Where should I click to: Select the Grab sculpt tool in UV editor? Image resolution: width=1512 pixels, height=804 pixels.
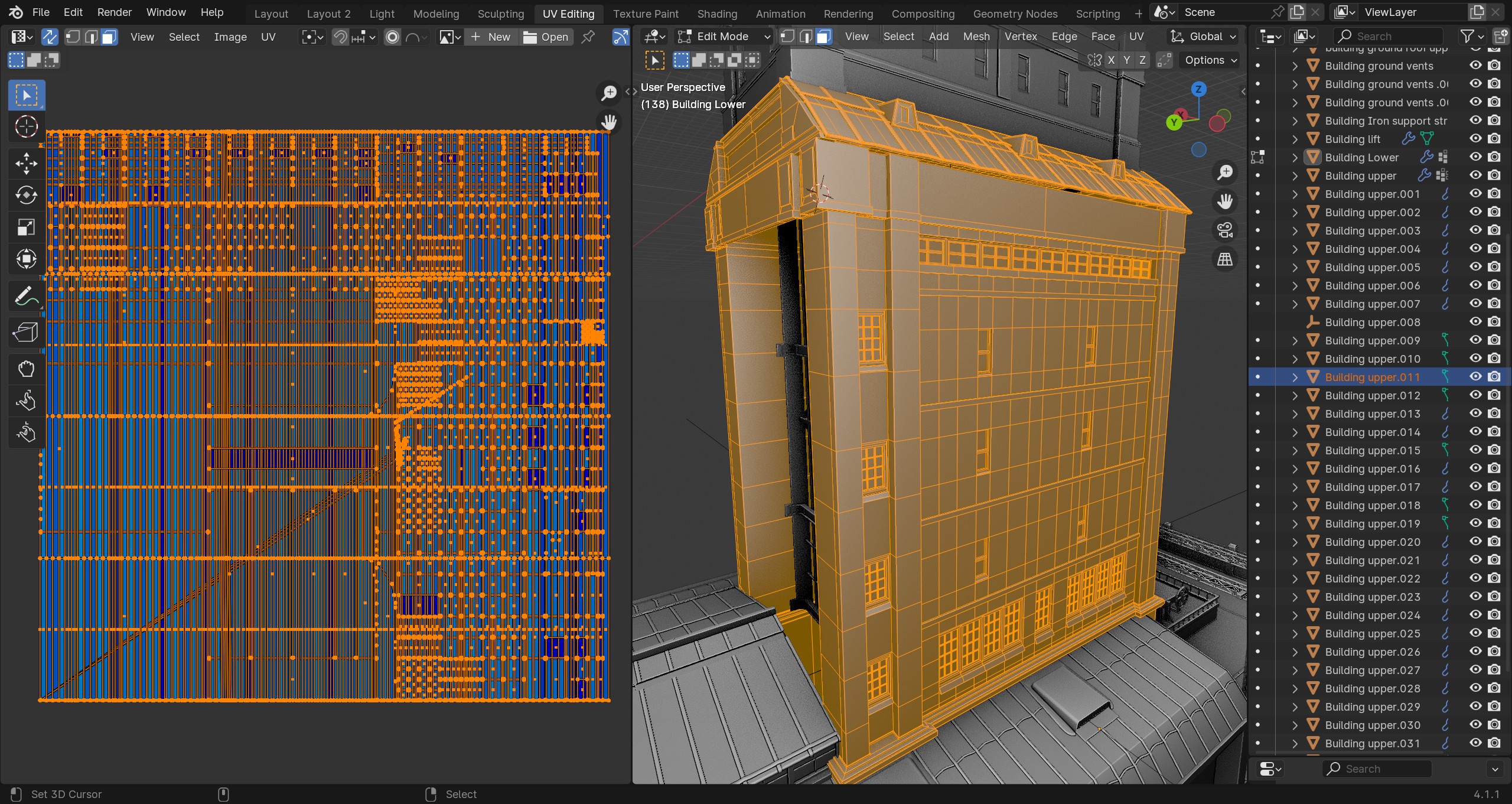tap(27, 369)
